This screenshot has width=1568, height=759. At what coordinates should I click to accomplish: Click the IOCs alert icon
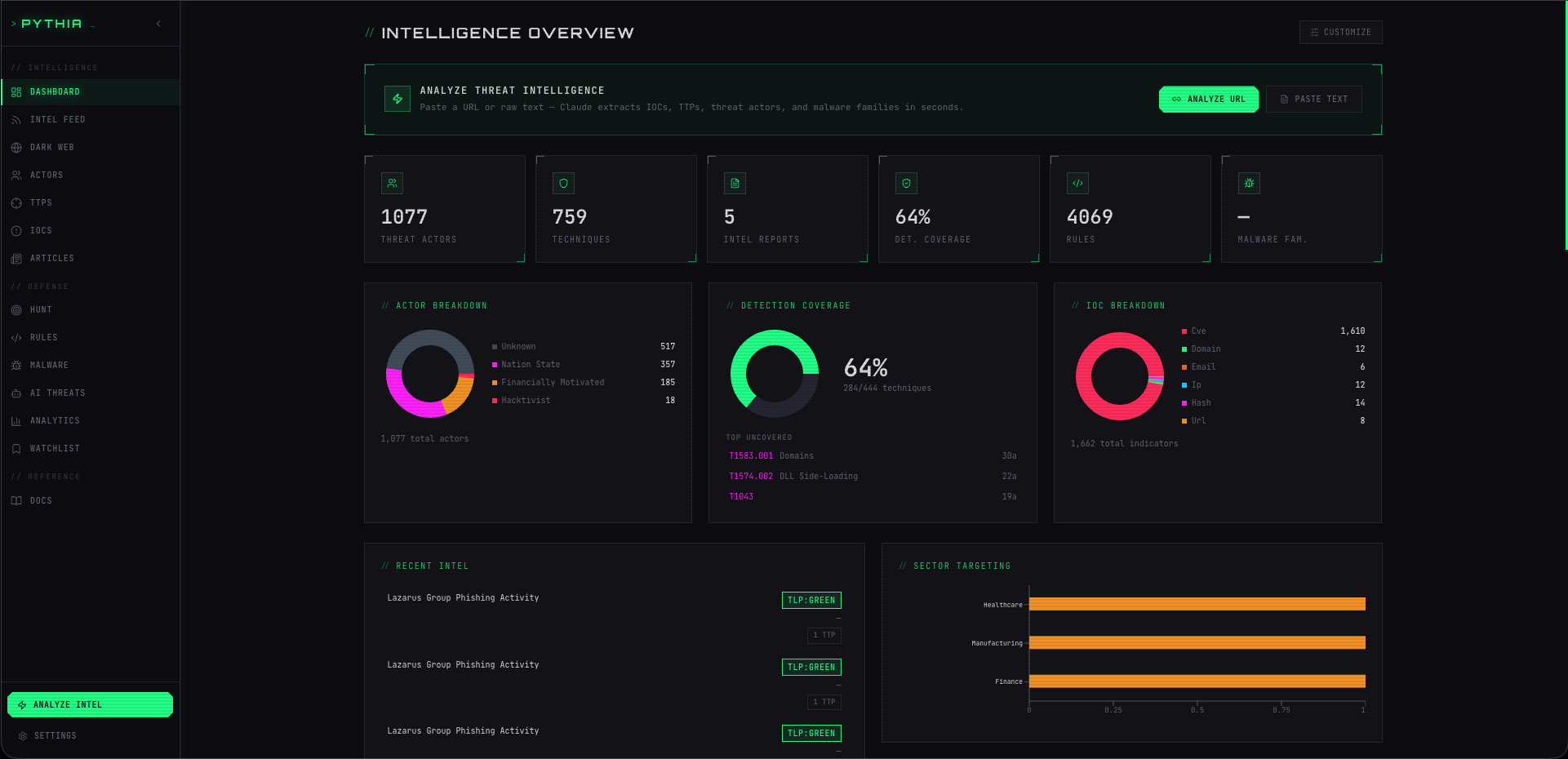16,231
